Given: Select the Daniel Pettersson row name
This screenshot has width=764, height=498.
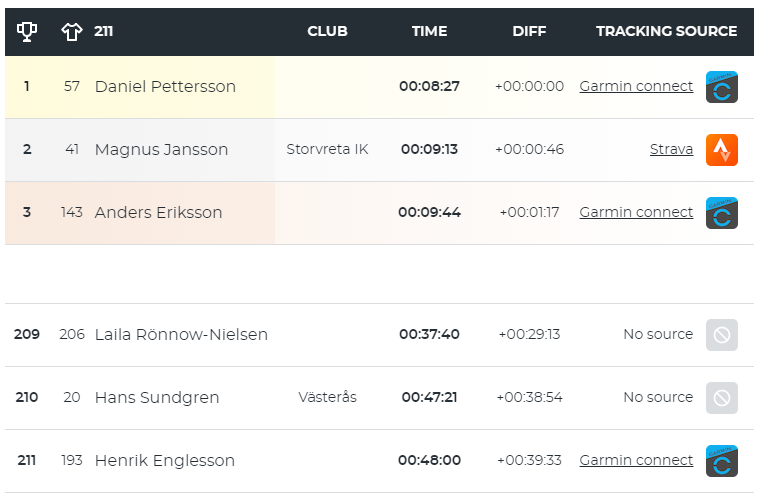Looking at the screenshot, I should (165, 86).
